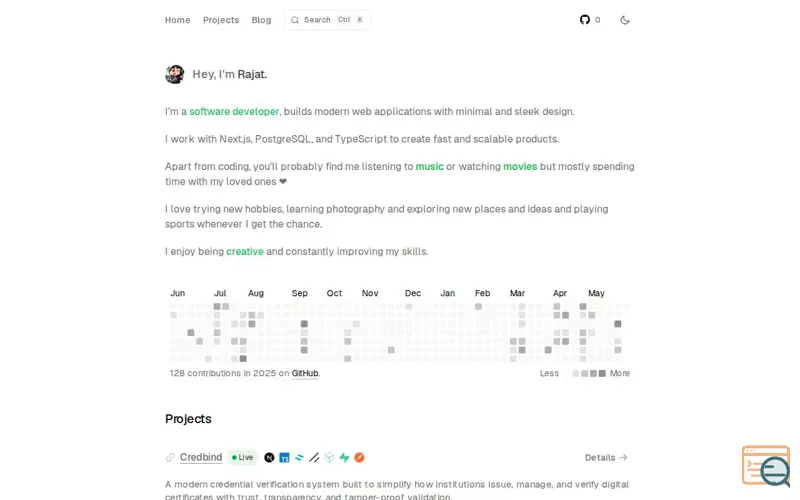Go to the Home nav item

pos(178,20)
